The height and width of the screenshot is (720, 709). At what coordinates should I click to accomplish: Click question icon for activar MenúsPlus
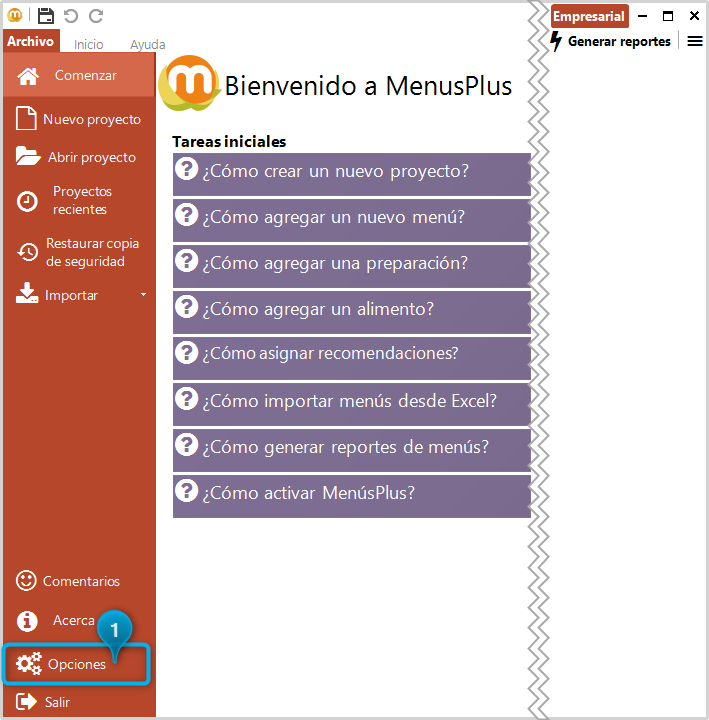(x=186, y=490)
